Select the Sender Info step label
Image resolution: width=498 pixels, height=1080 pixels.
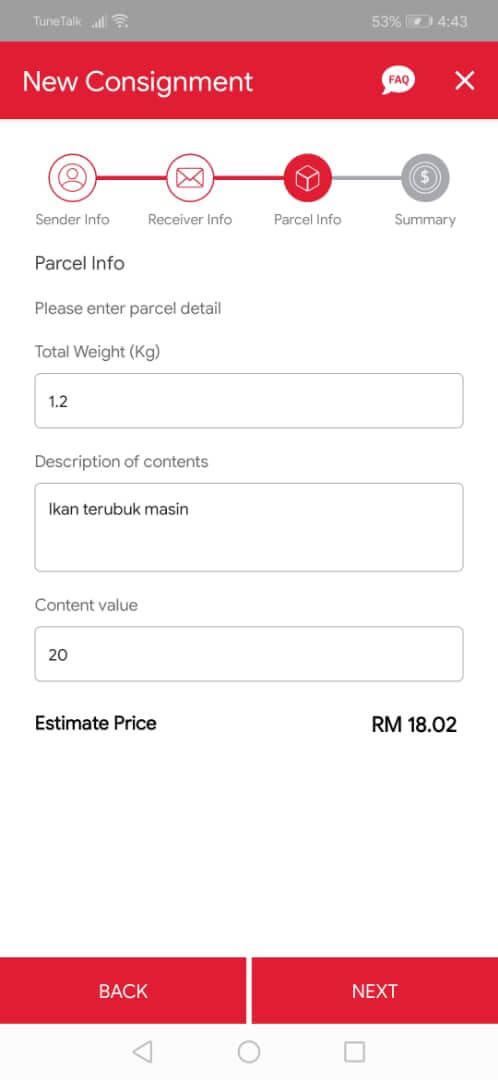72,219
